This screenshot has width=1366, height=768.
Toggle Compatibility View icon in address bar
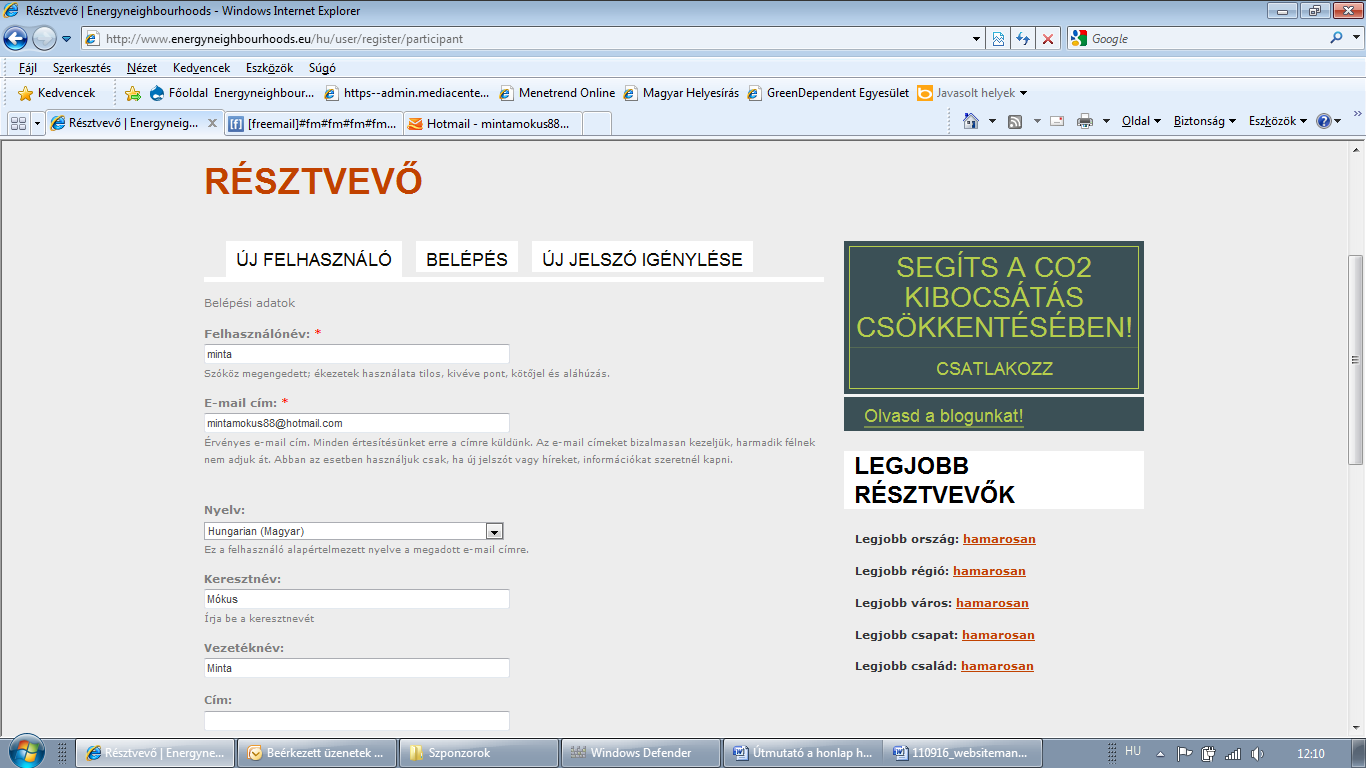pos(998,39)
